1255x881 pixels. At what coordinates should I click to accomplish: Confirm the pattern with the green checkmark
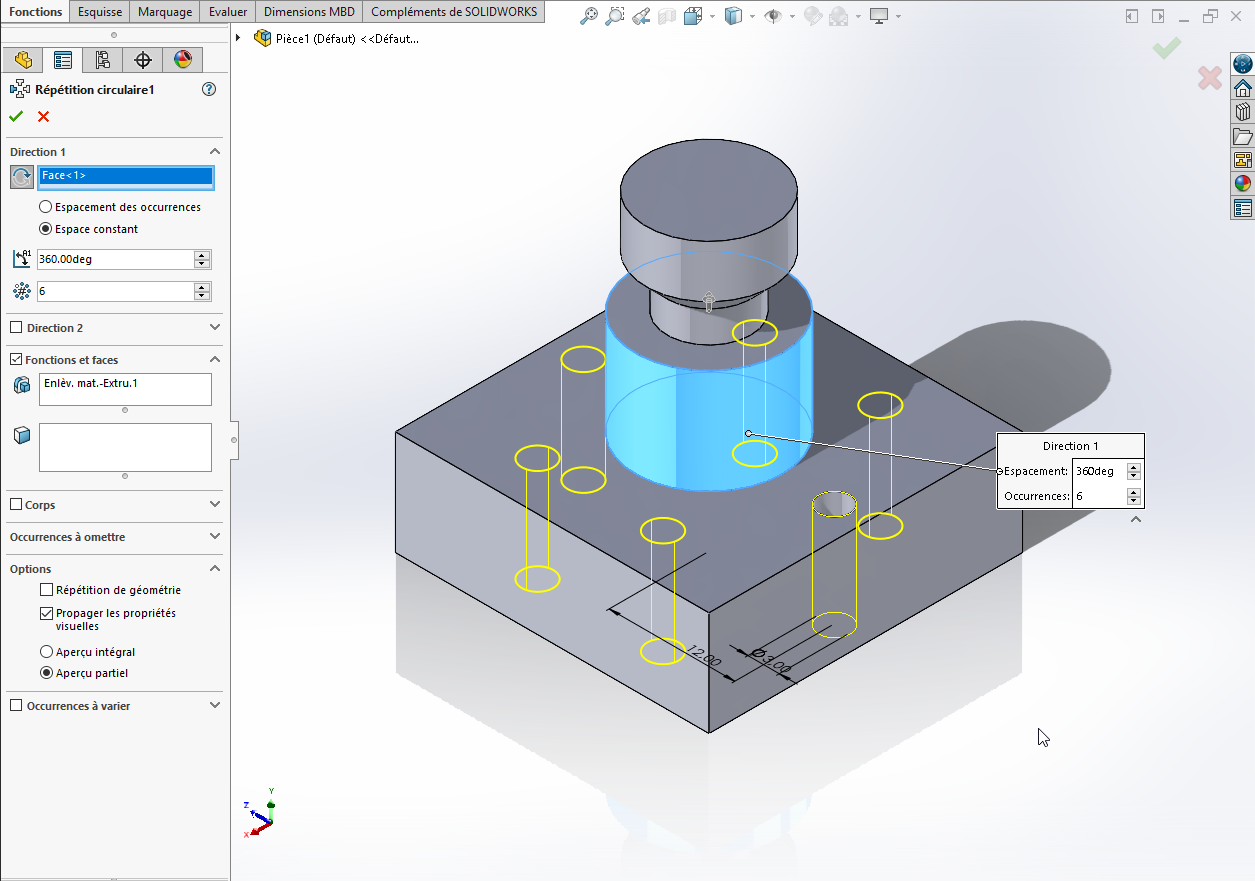(x=16, y=116)
